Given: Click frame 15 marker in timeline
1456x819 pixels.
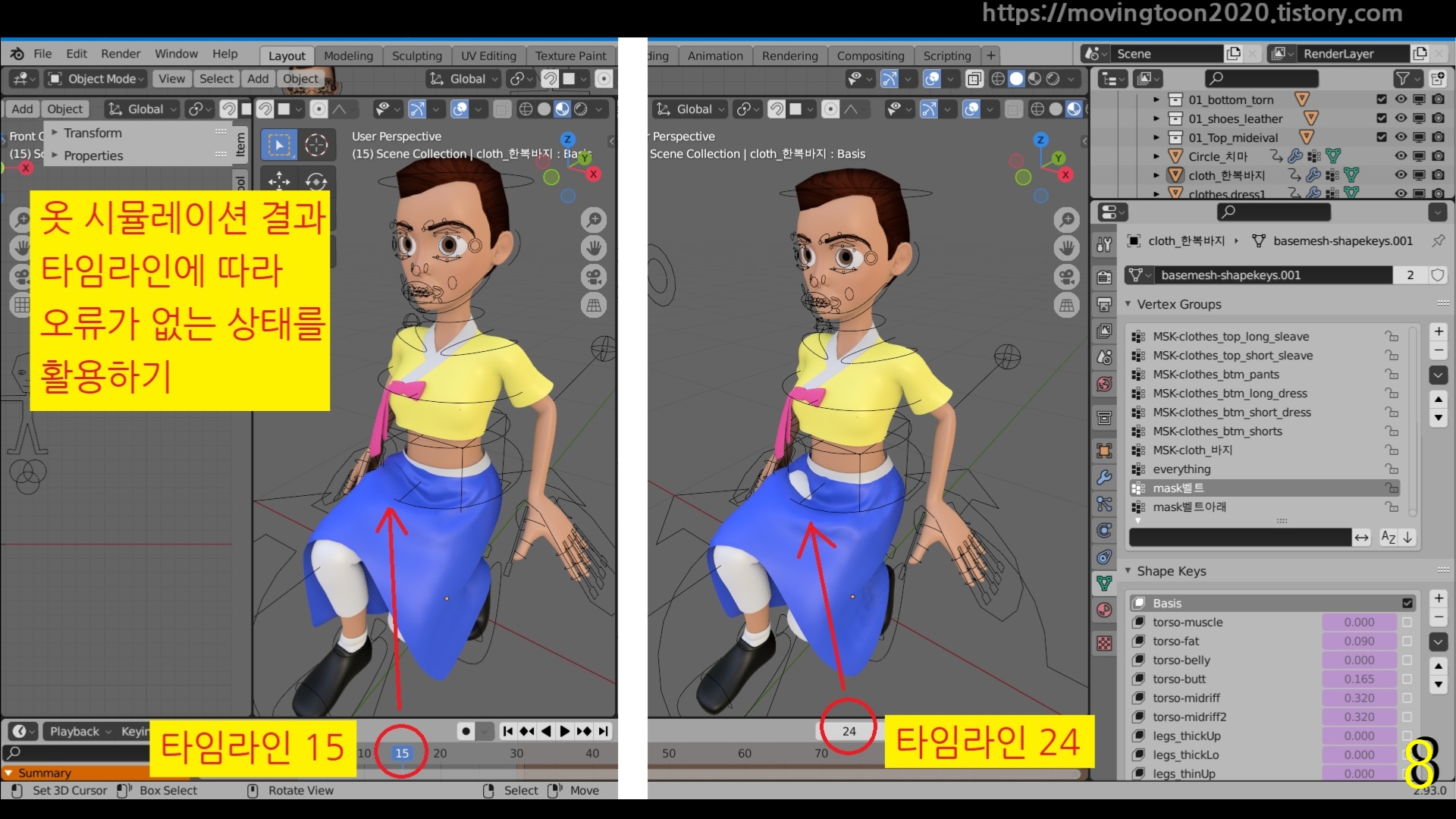Looking at the screenshot, I should 402,753.
